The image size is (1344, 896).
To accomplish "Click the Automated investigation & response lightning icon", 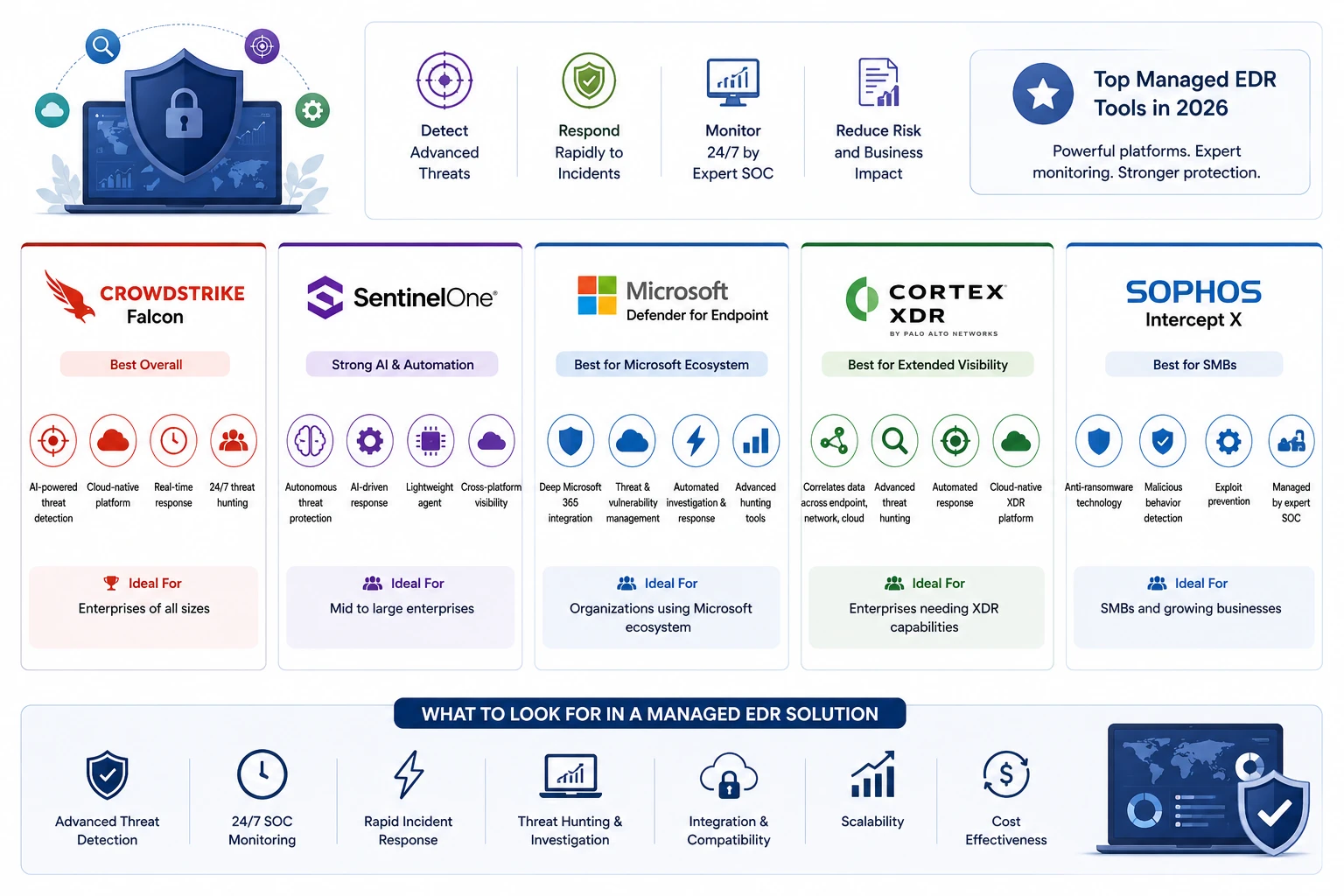I will 696,440.
